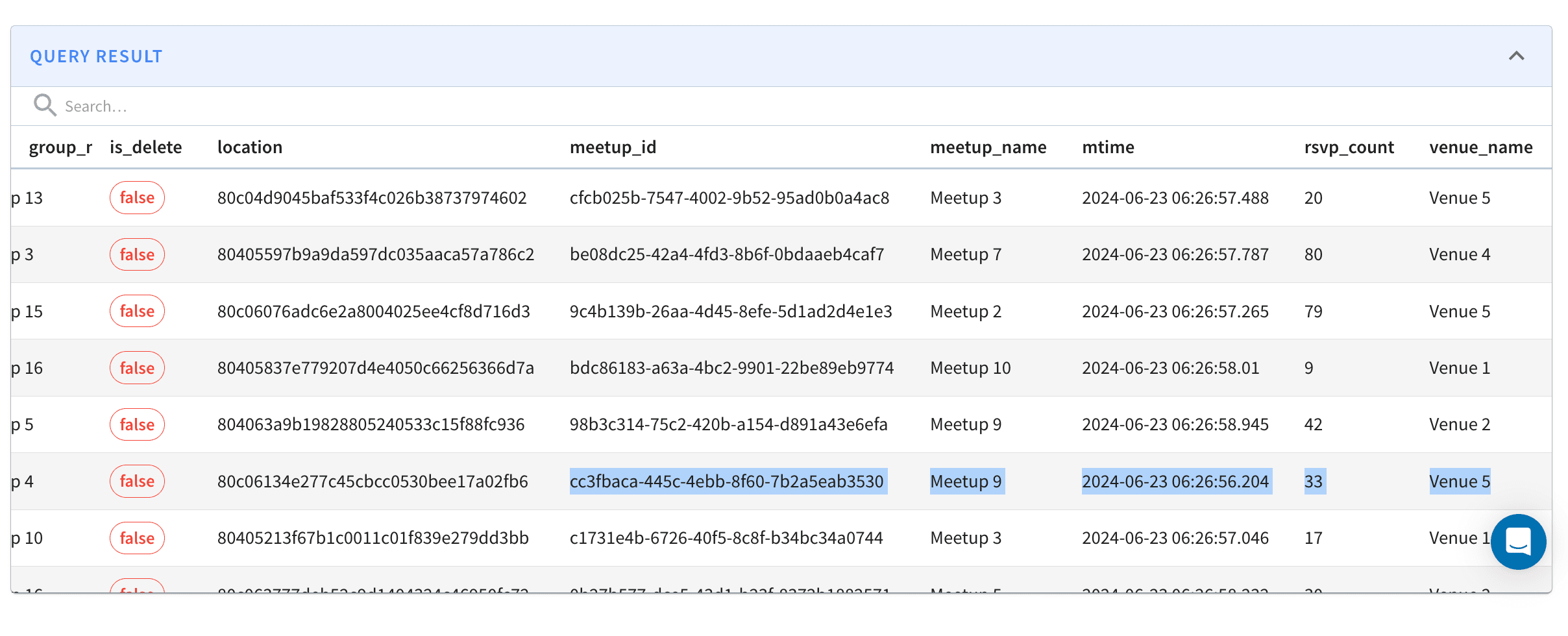Sort by the rsvp_count column header
Screen dimensions: 1568x636
coord(1349,147)
